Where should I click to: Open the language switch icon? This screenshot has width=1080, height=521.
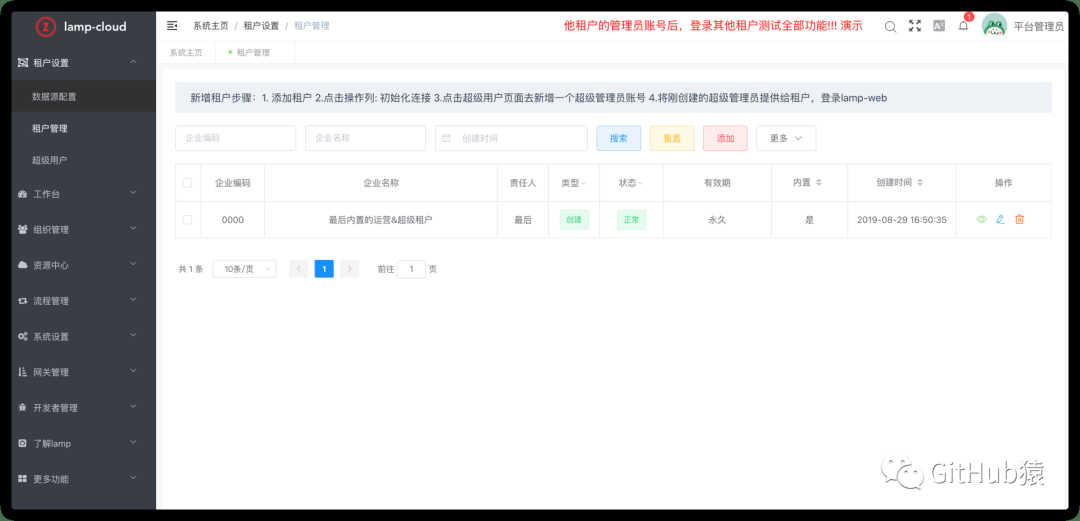click(x=939, y=26)
